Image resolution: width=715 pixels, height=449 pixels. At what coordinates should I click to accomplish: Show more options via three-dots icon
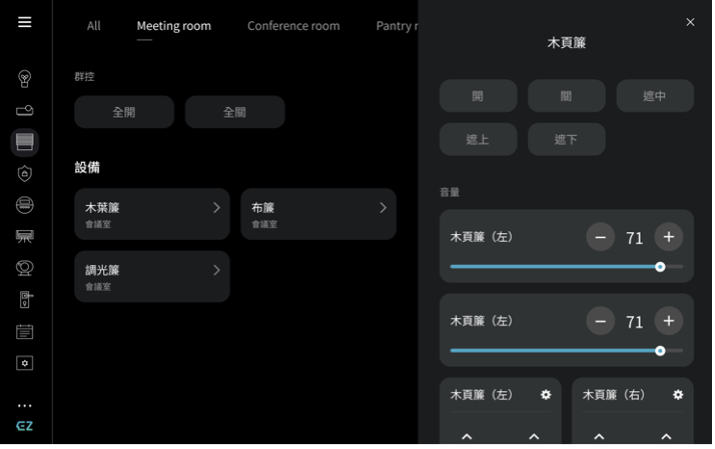(25, 406)
